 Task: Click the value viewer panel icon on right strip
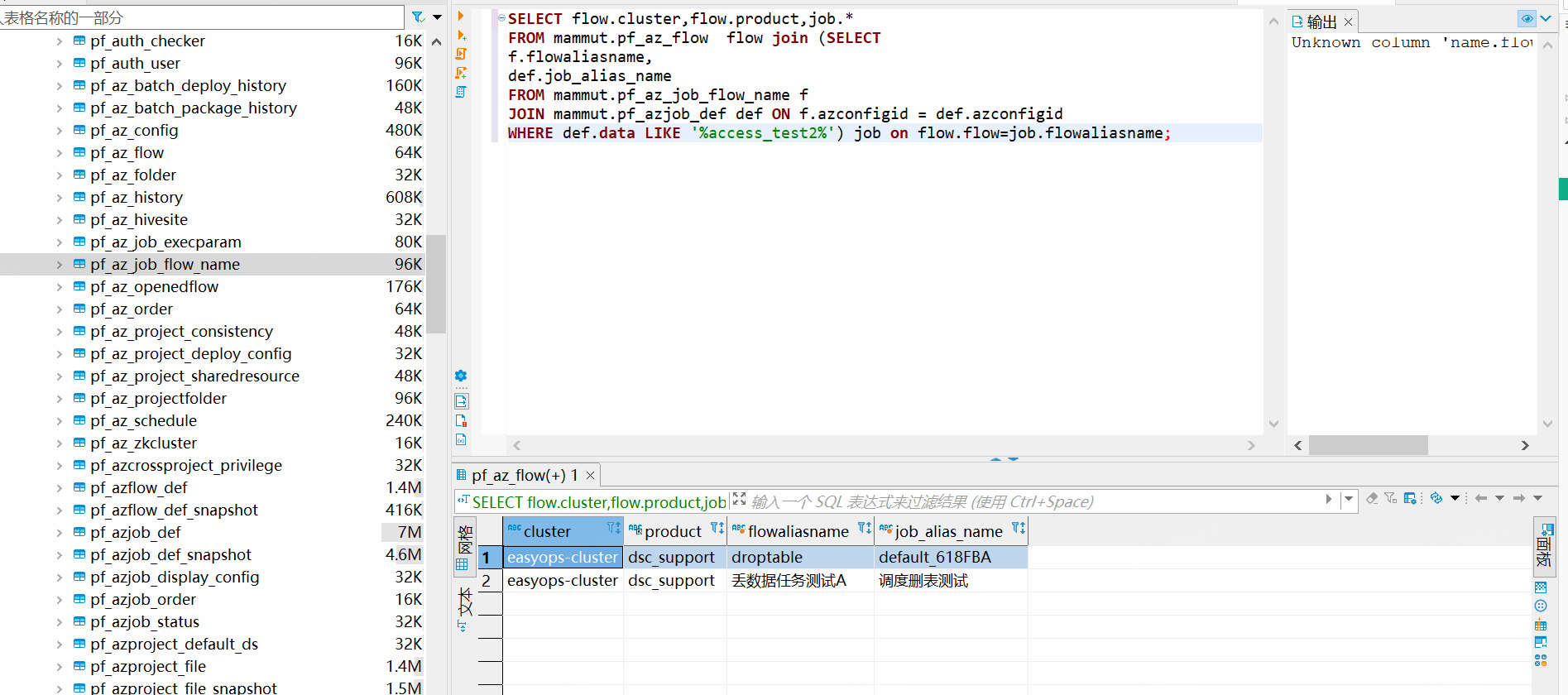[x=1541, y=587]
